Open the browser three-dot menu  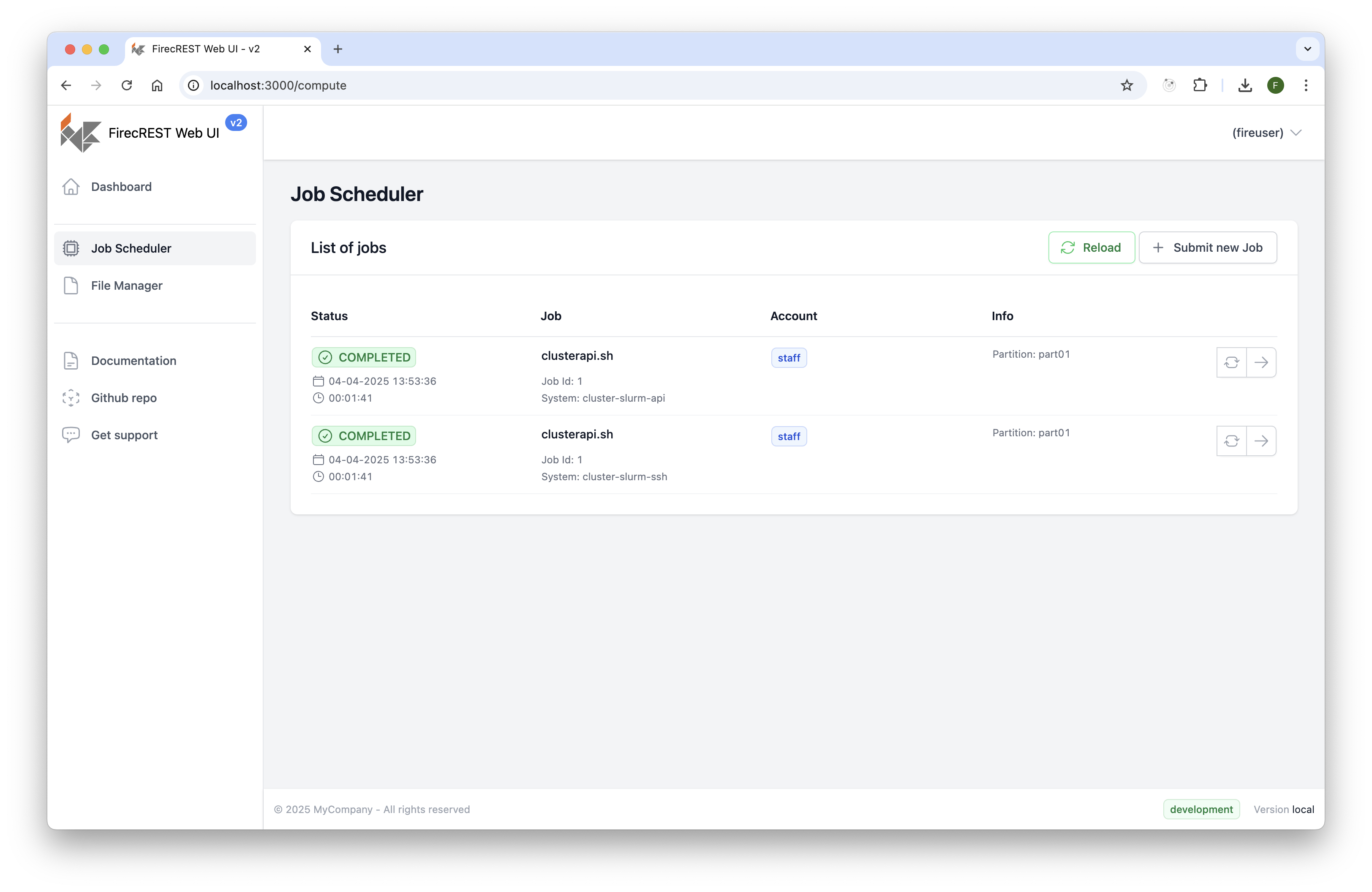[x=1306, y=85]
